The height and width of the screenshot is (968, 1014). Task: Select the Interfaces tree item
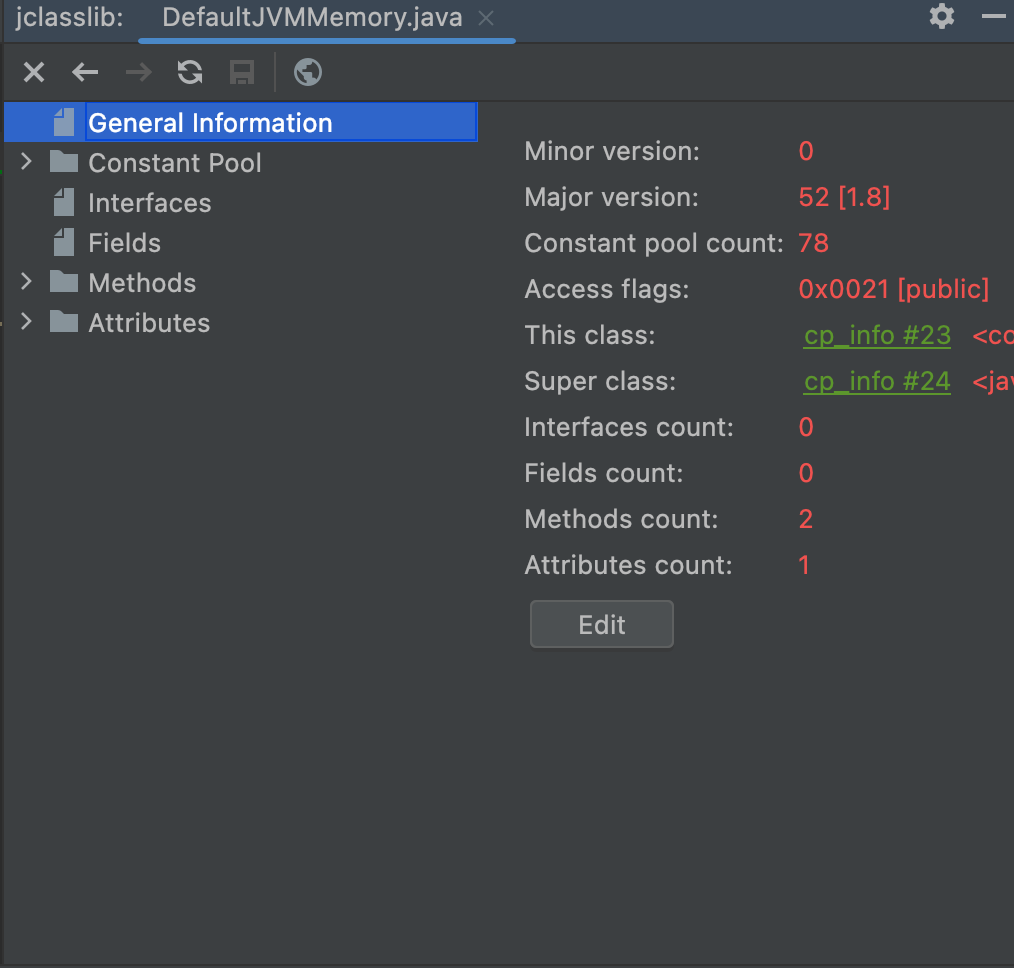click(x=149, y=203)
